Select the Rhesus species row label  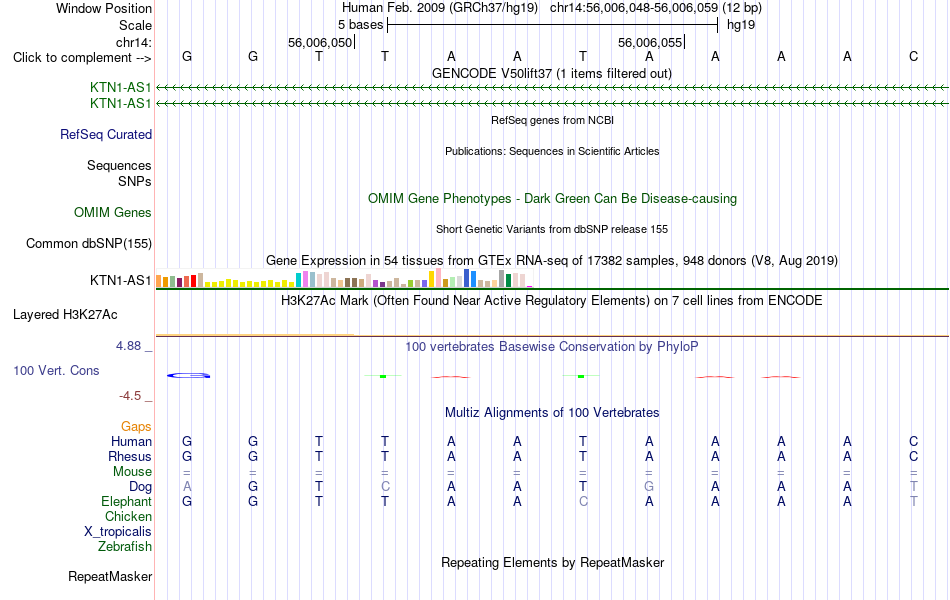(x=130, y=456)
